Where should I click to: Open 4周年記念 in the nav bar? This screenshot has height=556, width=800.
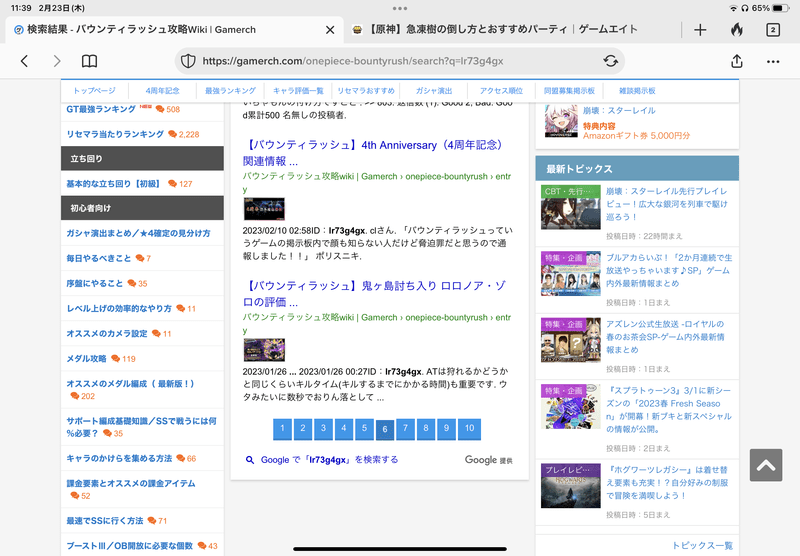coord(162,91)
